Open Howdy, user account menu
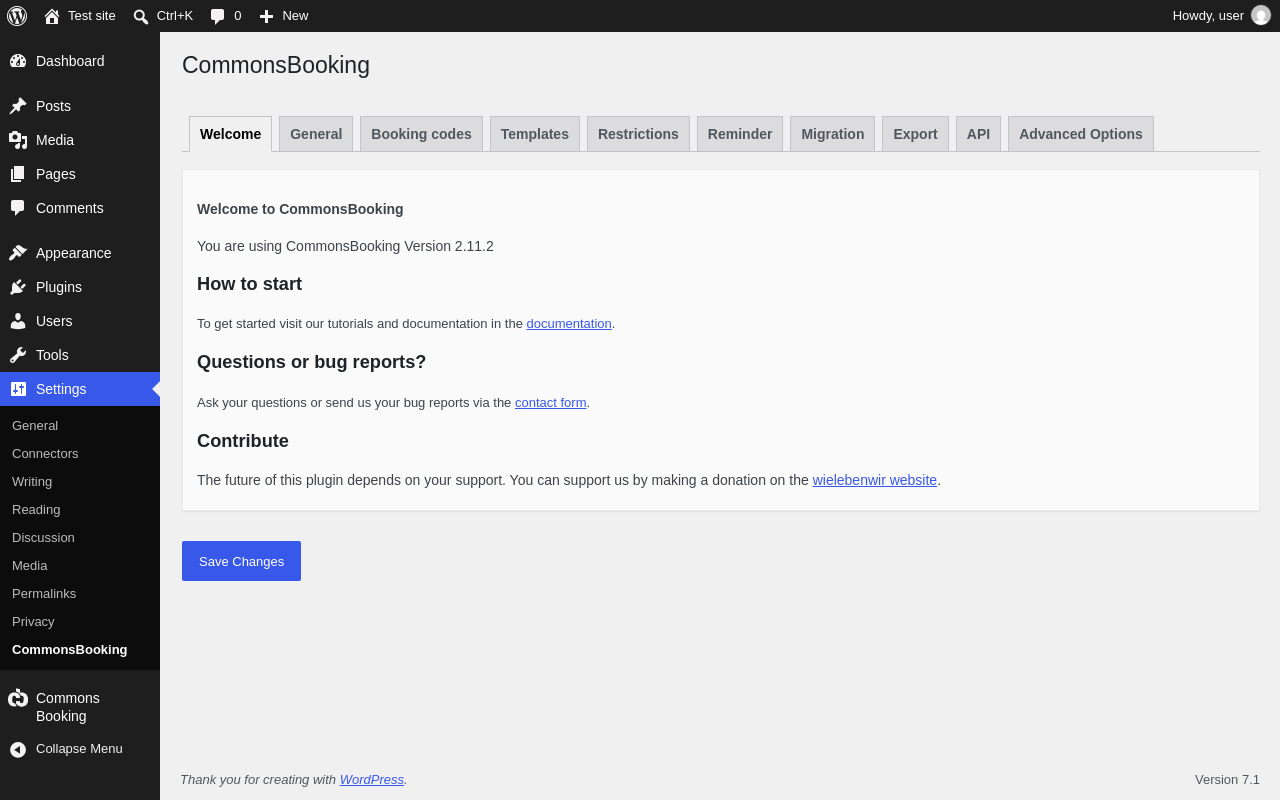 (1221, 15)
